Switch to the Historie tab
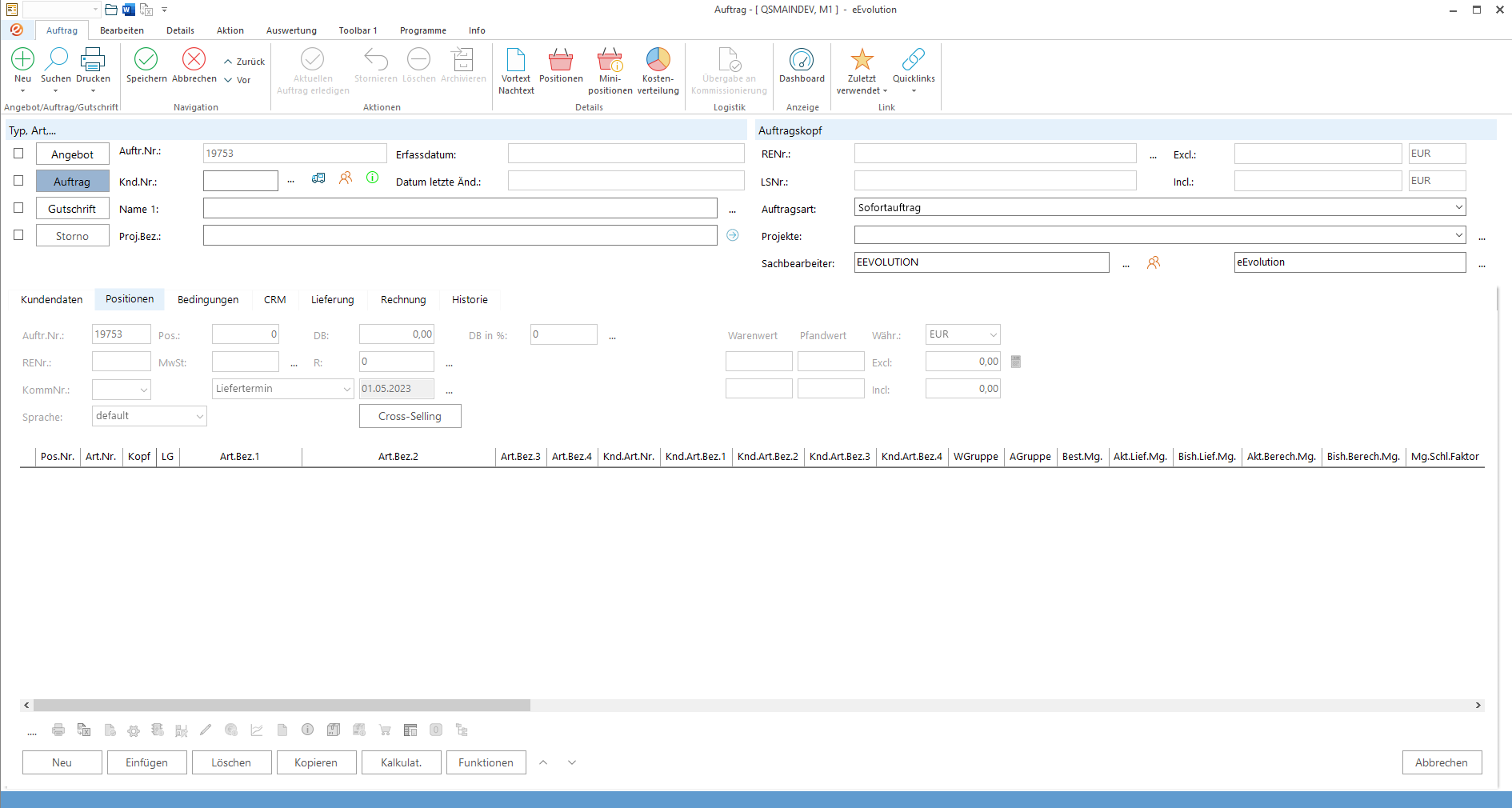The width and height of the screenshot is (1512, 808). (x=470, y=299)
